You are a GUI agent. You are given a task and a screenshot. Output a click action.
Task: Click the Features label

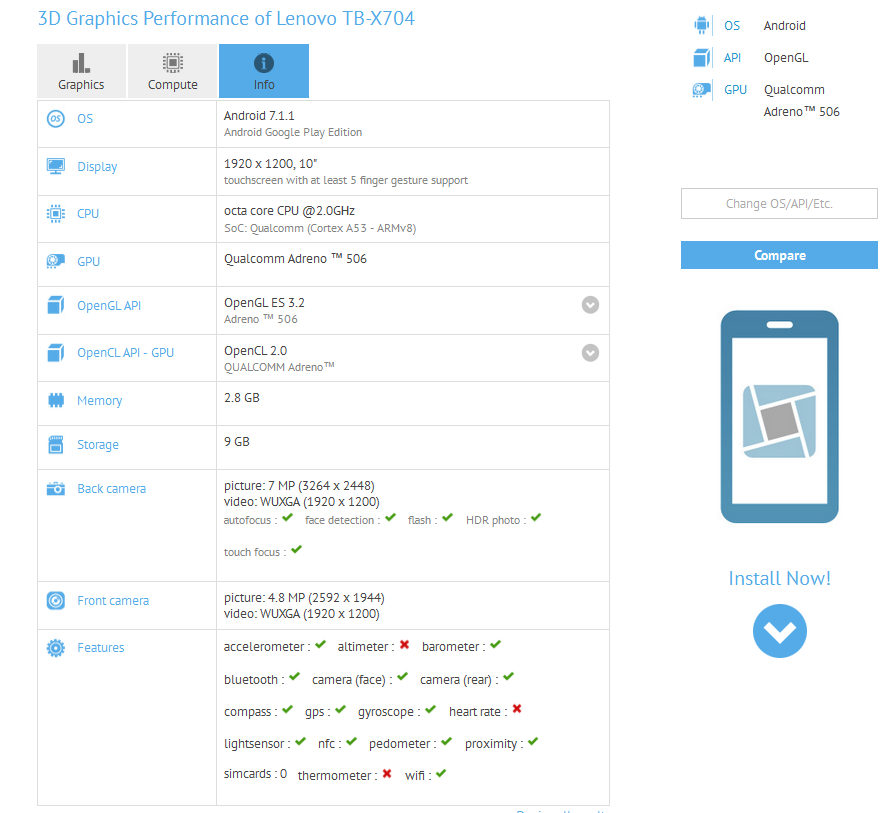101,648
